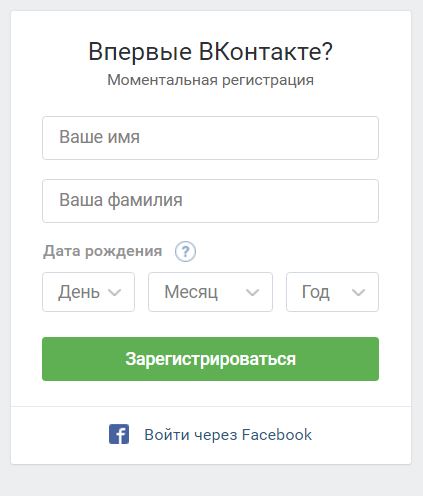Focus the Ваше имя input field

210,138
